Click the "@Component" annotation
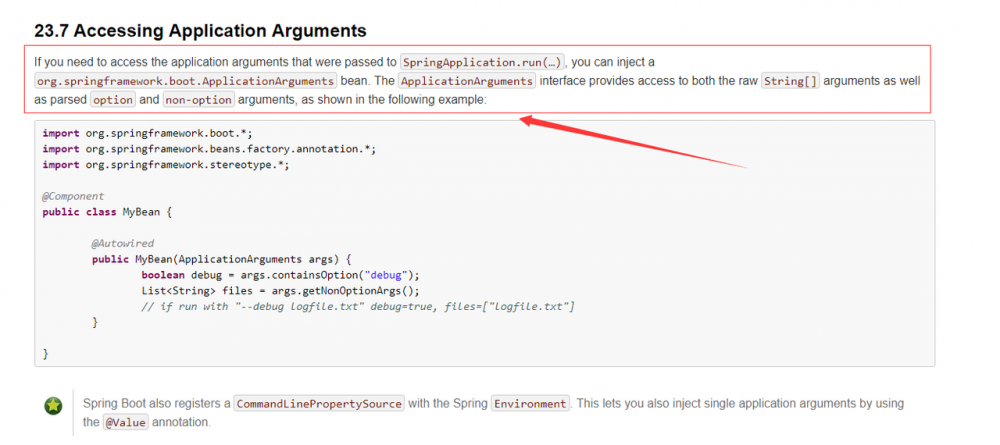1000x445 pixels. point(73,196)
